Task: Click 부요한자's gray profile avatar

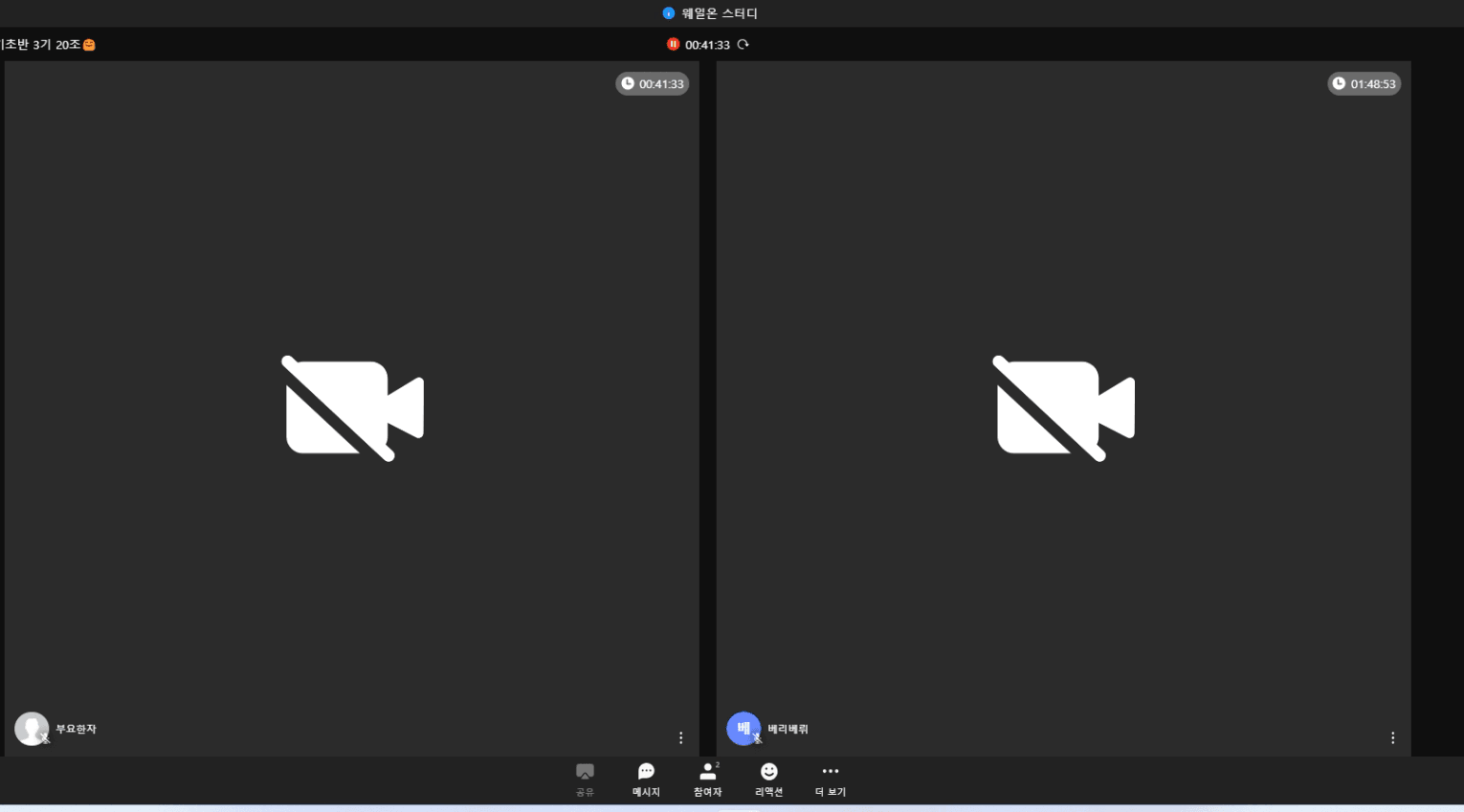Action: (32, 729)
